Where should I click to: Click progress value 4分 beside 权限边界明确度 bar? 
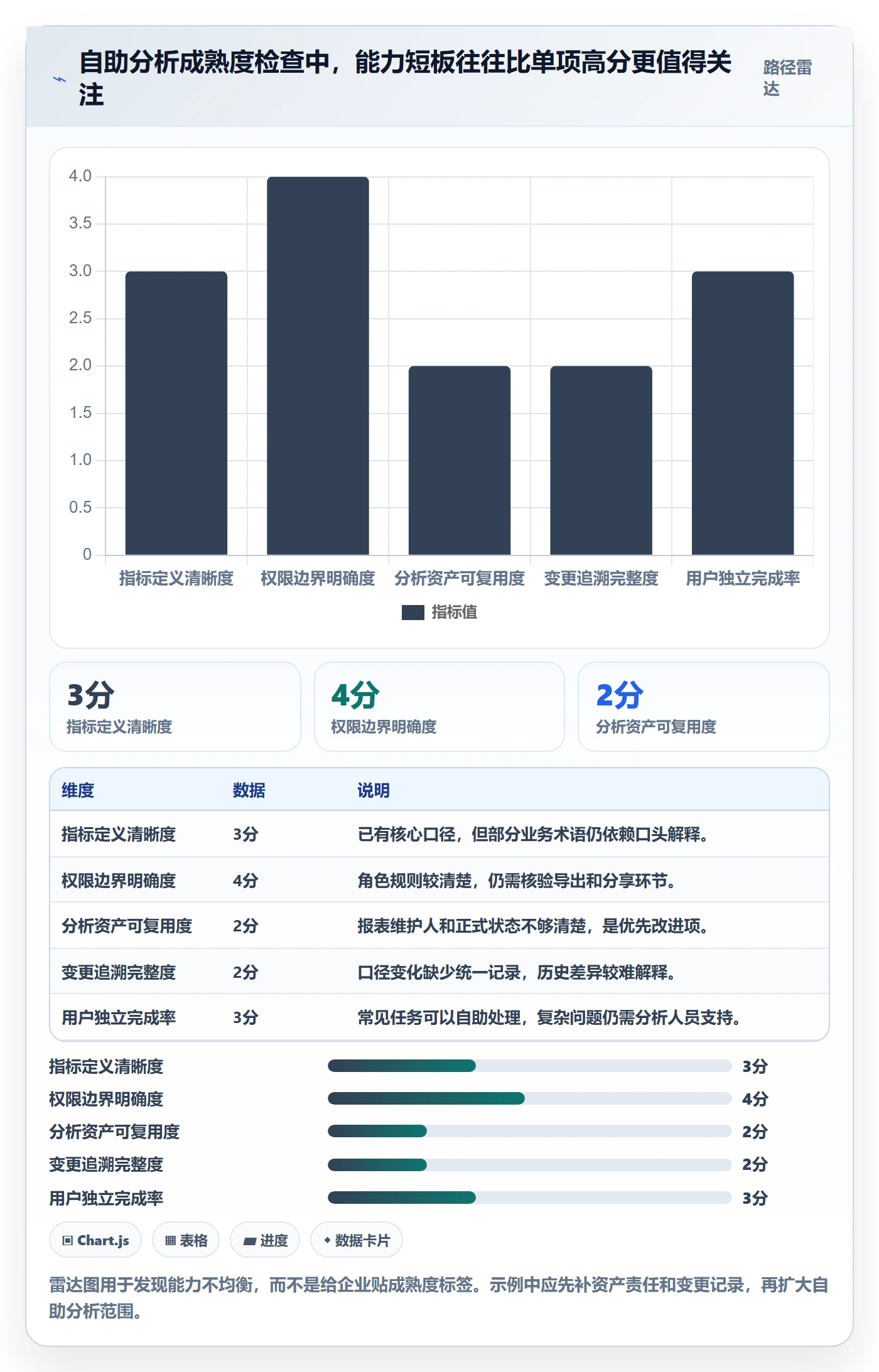[x=755, y=1099]
